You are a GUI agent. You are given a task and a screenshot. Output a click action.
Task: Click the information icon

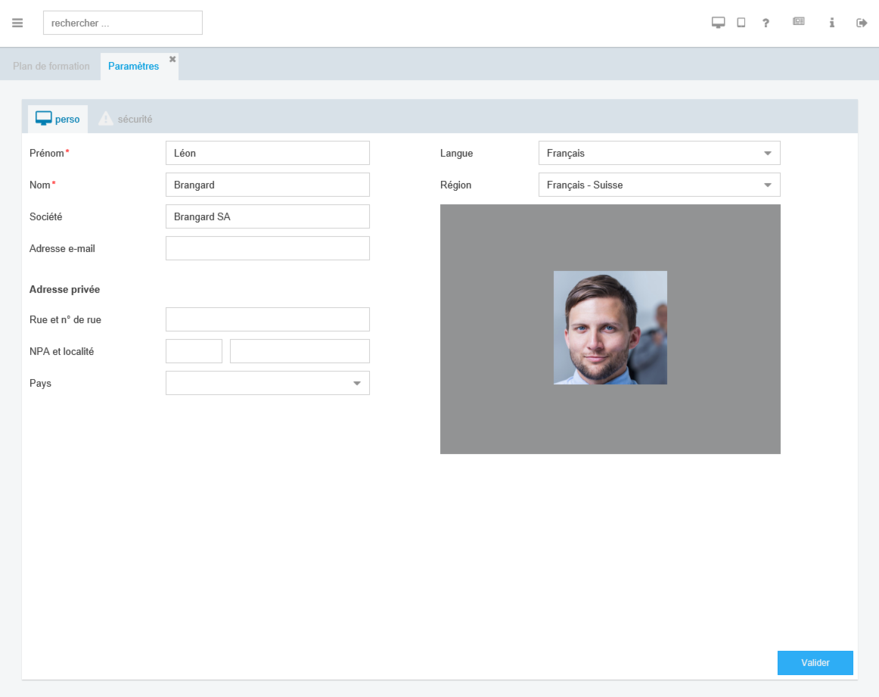coord(831,23)
